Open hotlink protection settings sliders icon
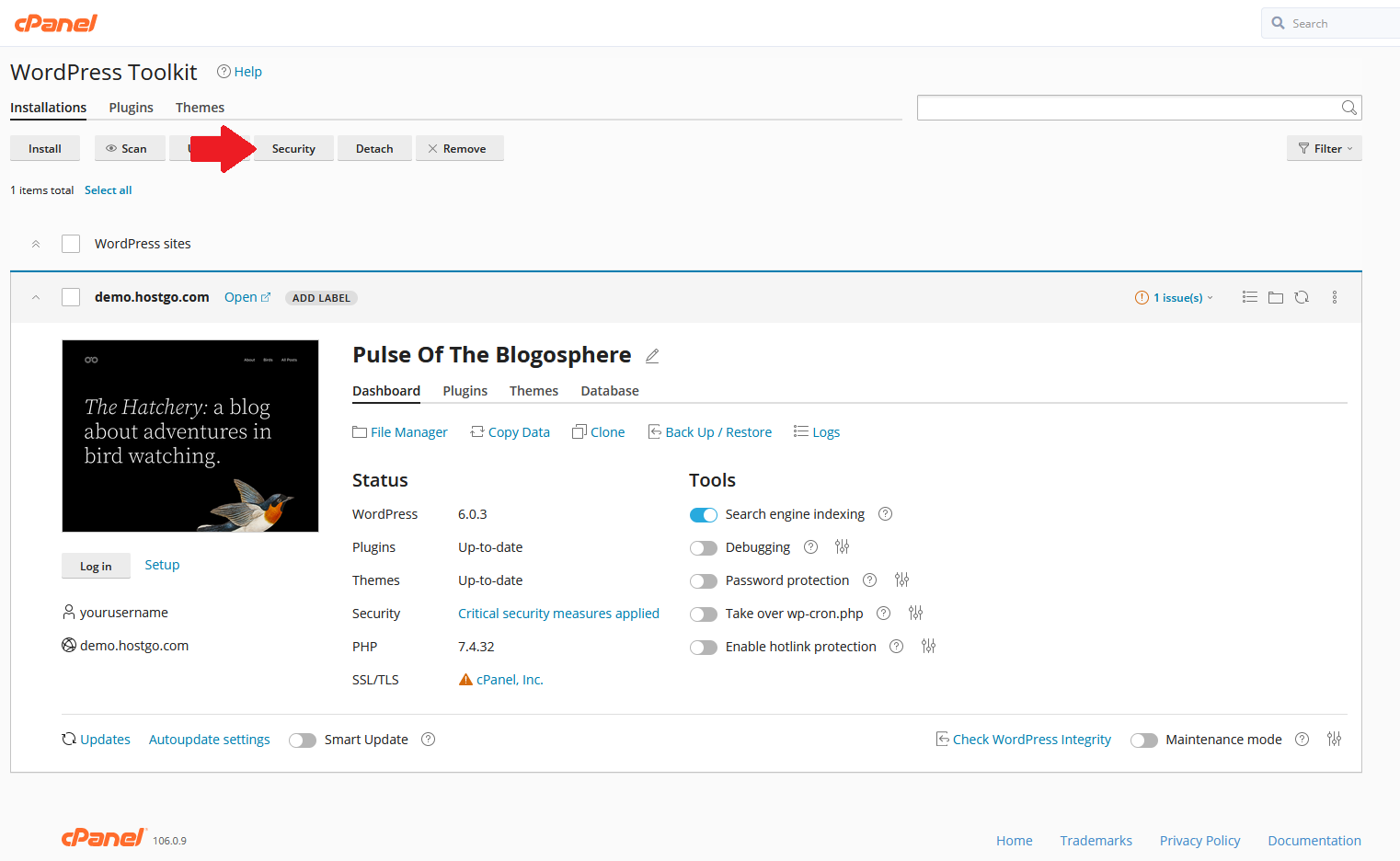Image resolution: width=1400 pixels, height=861 pixels. [928, 647]
